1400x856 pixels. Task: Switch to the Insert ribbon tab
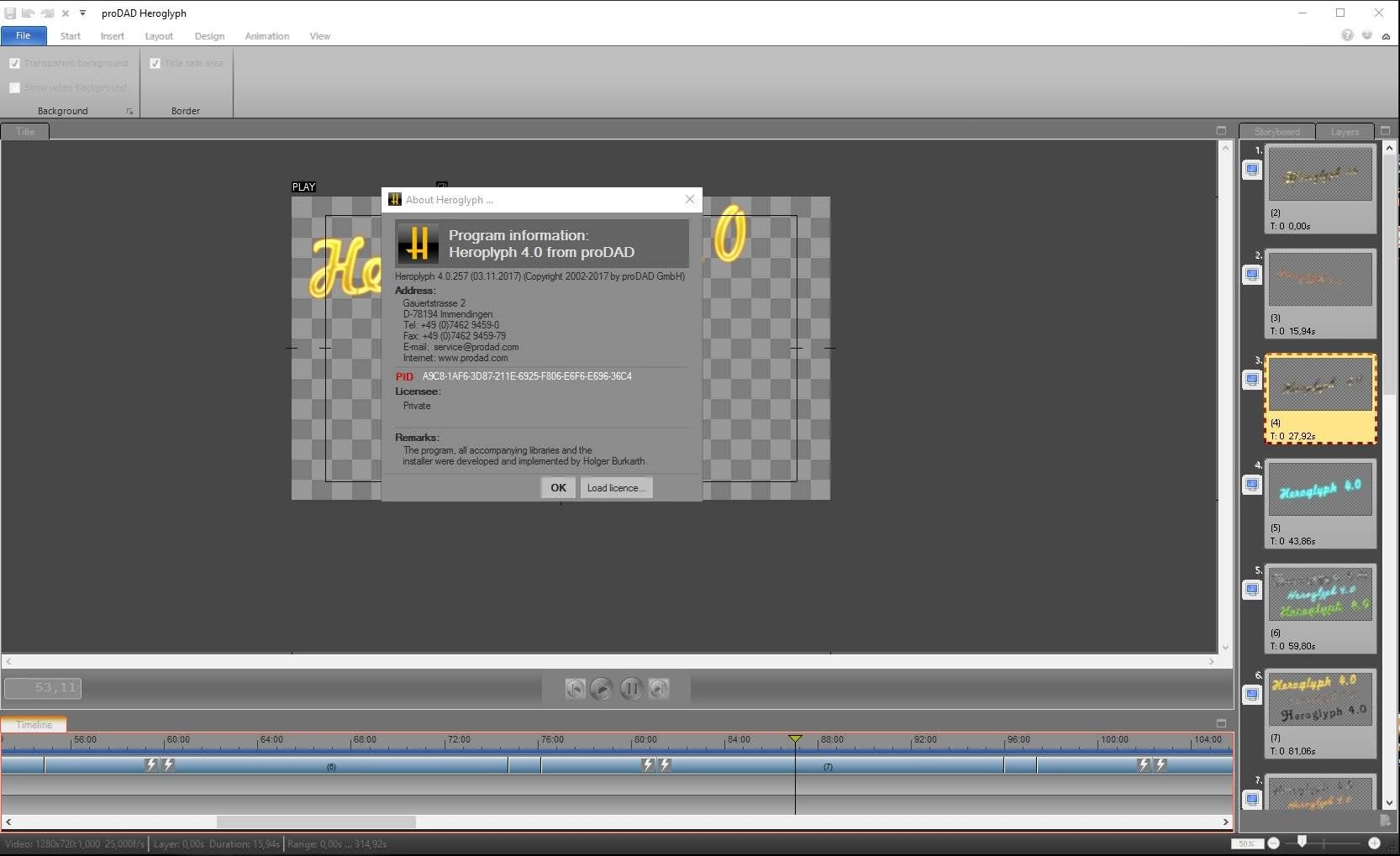[x=113, y=36]
